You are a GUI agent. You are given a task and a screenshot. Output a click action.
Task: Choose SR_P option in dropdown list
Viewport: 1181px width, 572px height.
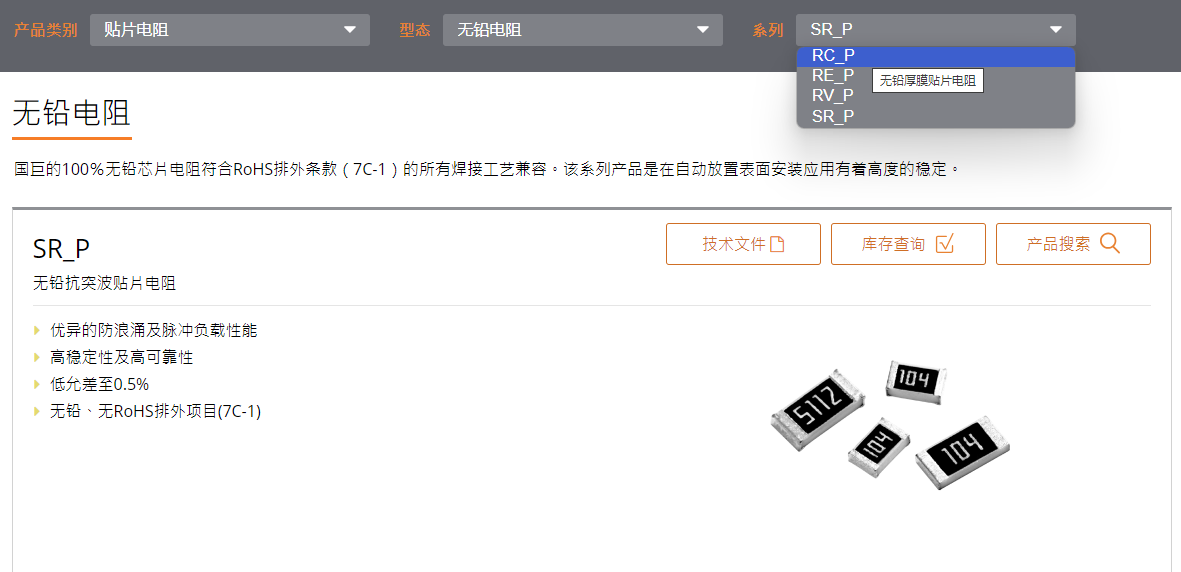click(x=935, y=116)
